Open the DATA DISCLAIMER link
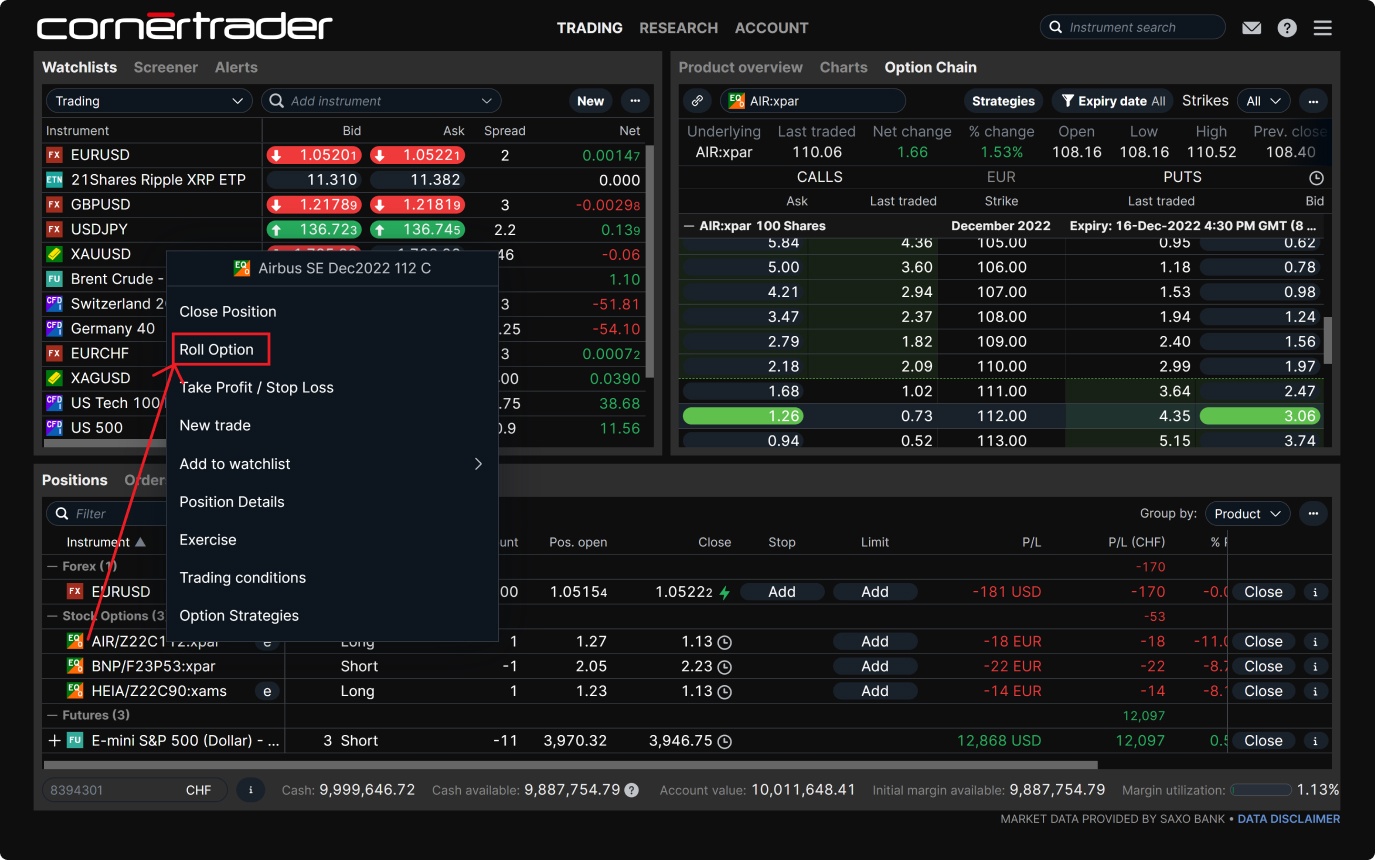1375x860 pixels. (1289, 819)
